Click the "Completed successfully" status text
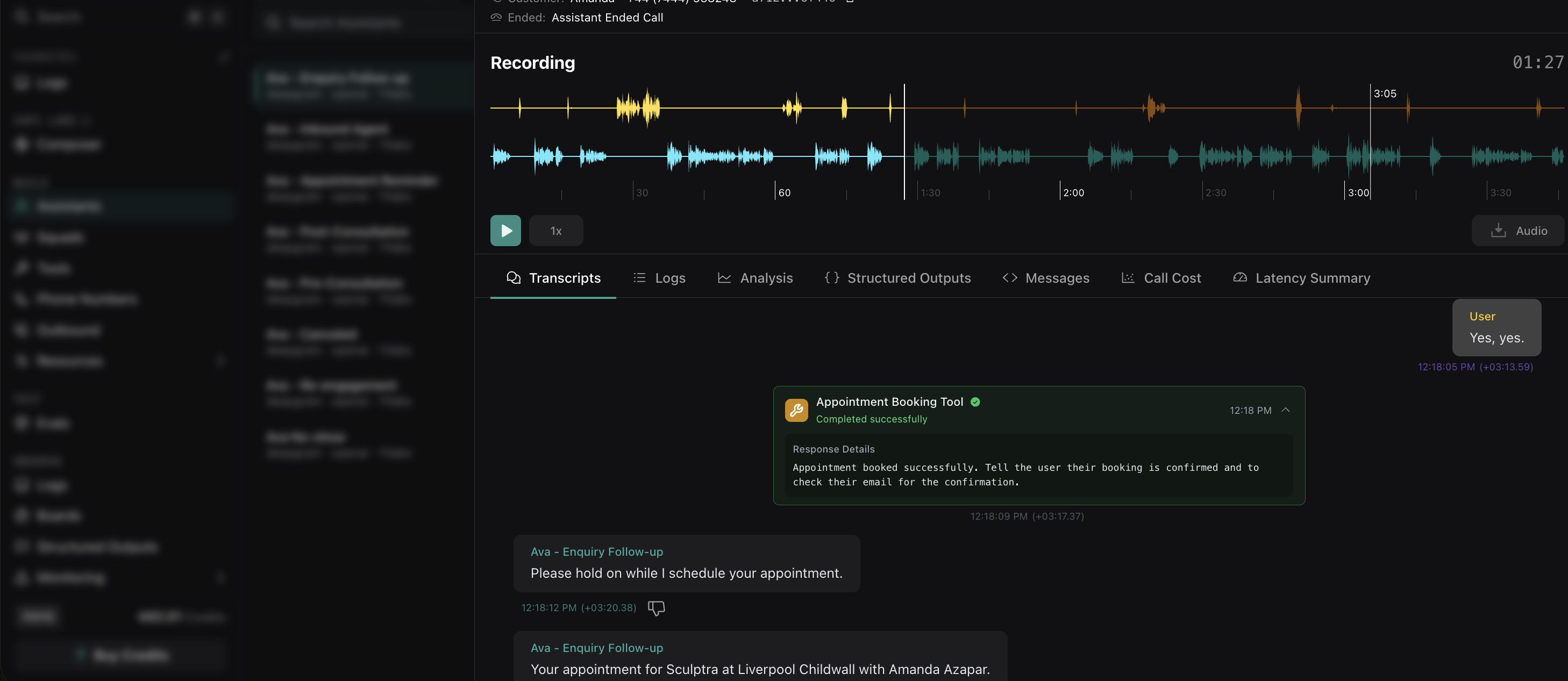Image resolution: width=1568 pixels, height=681 pixels. pyautogui.click(x=871, y=419)
